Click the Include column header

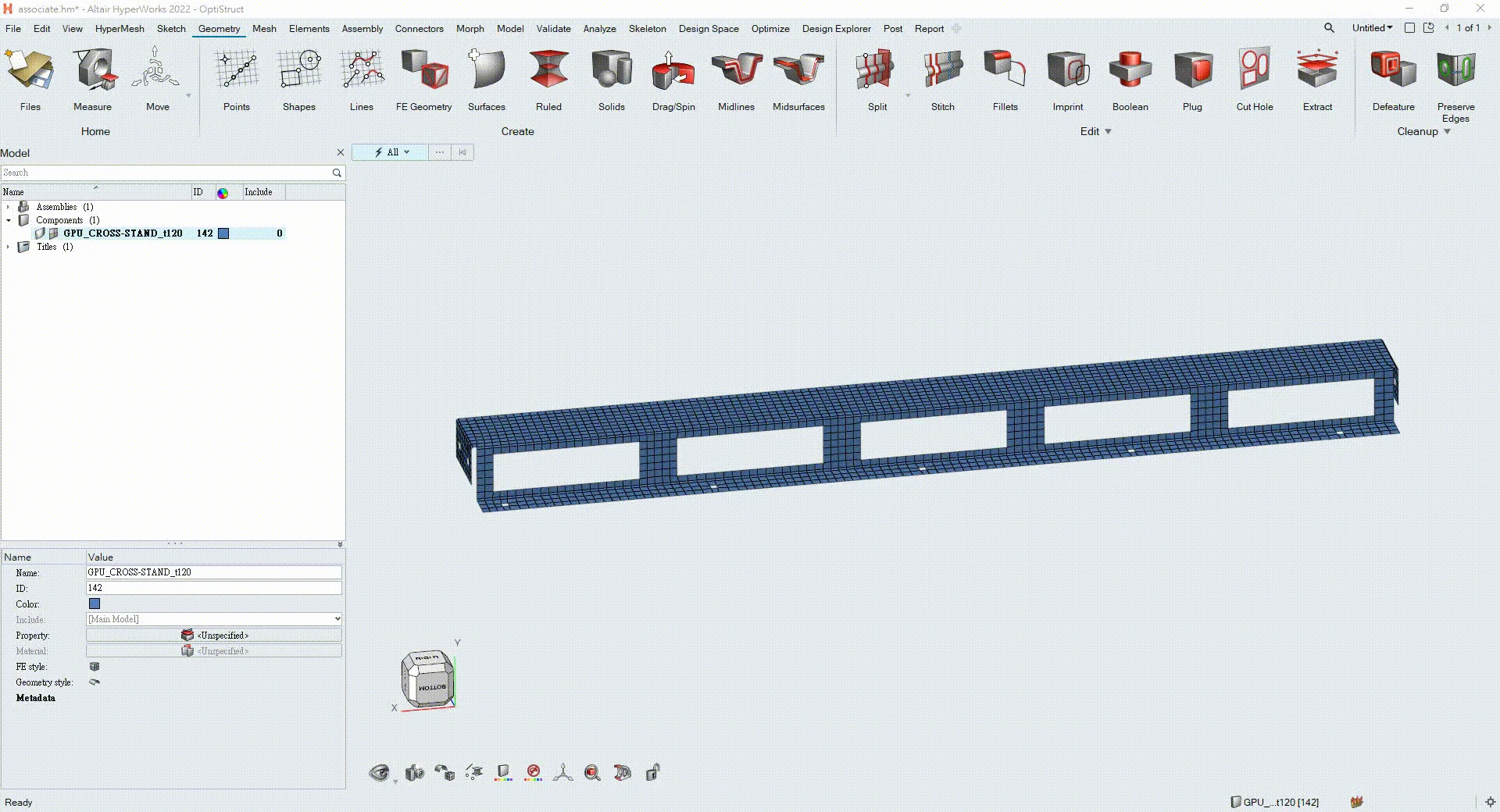click(259, 192)
